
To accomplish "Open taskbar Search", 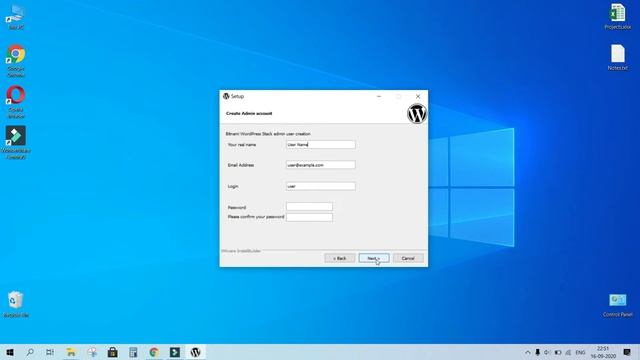I will point(30,352).
